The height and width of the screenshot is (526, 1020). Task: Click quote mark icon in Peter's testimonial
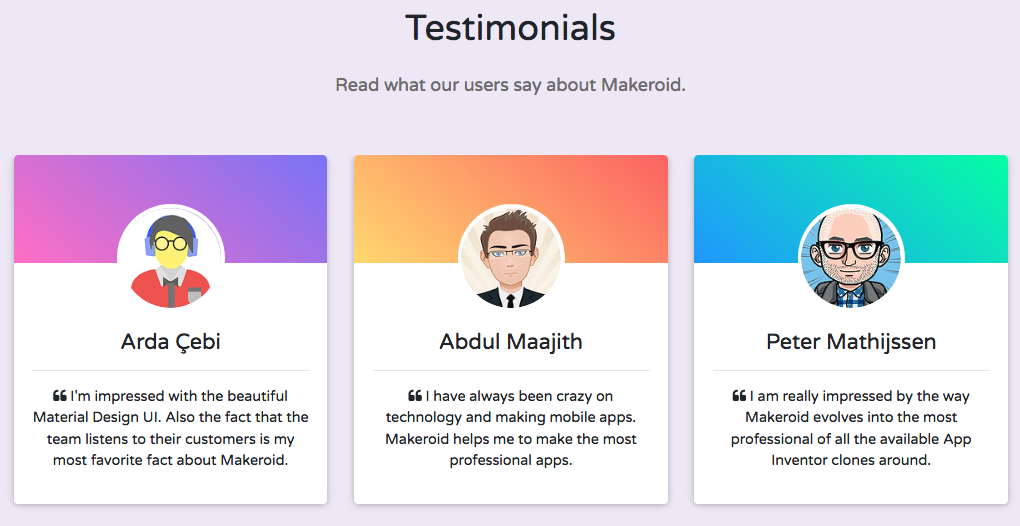click(739, 396)
